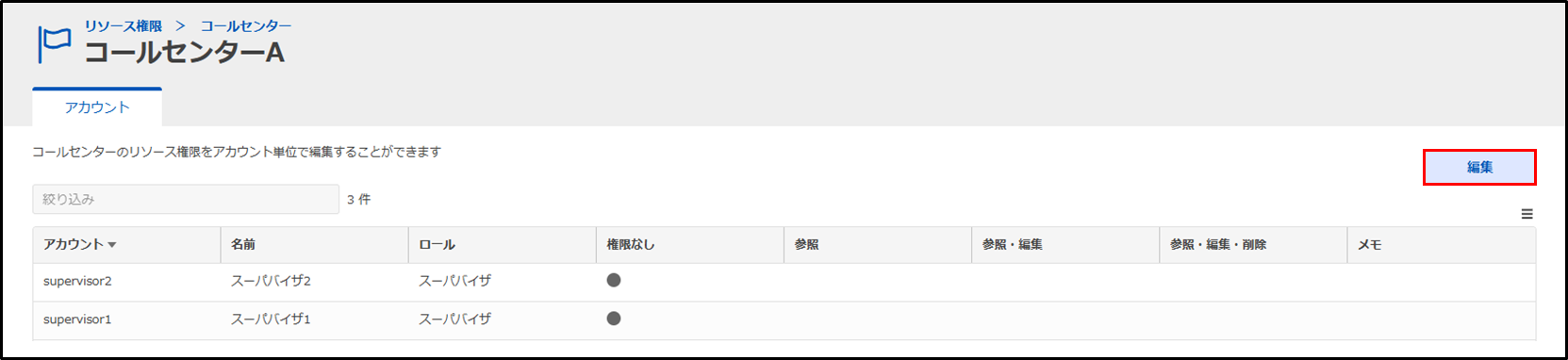
Task: Open the リソース権限 breadcrumb link
Action: [x=123, y=25]
